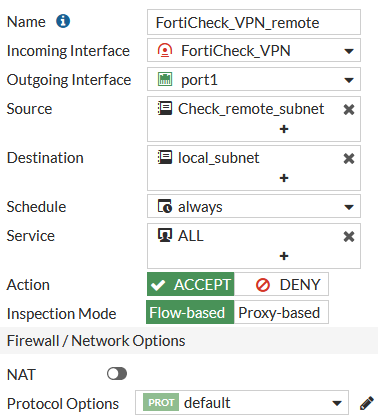Open Outgoing Interface port1 dropdown
This screenshot has width=378, height=415.
point(254,79)
